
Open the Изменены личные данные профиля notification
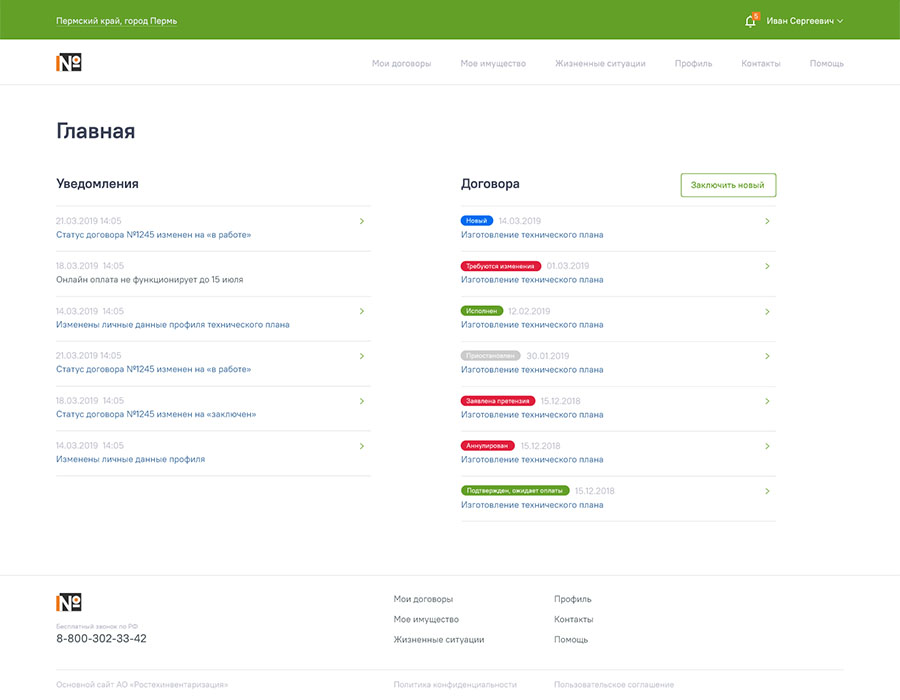[130, 459]
